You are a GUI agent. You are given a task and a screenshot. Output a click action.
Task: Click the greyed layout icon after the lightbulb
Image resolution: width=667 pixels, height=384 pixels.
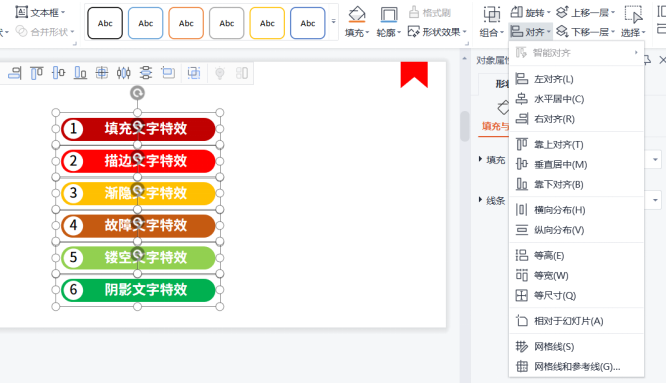coord(242,73)
